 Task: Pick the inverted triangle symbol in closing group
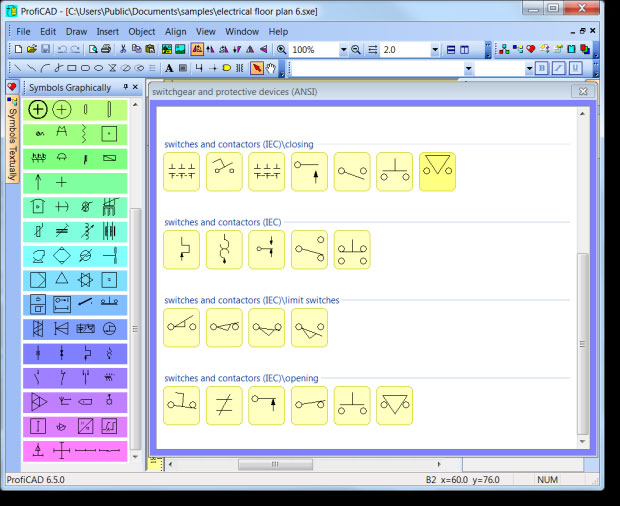[x=437, y=171]
